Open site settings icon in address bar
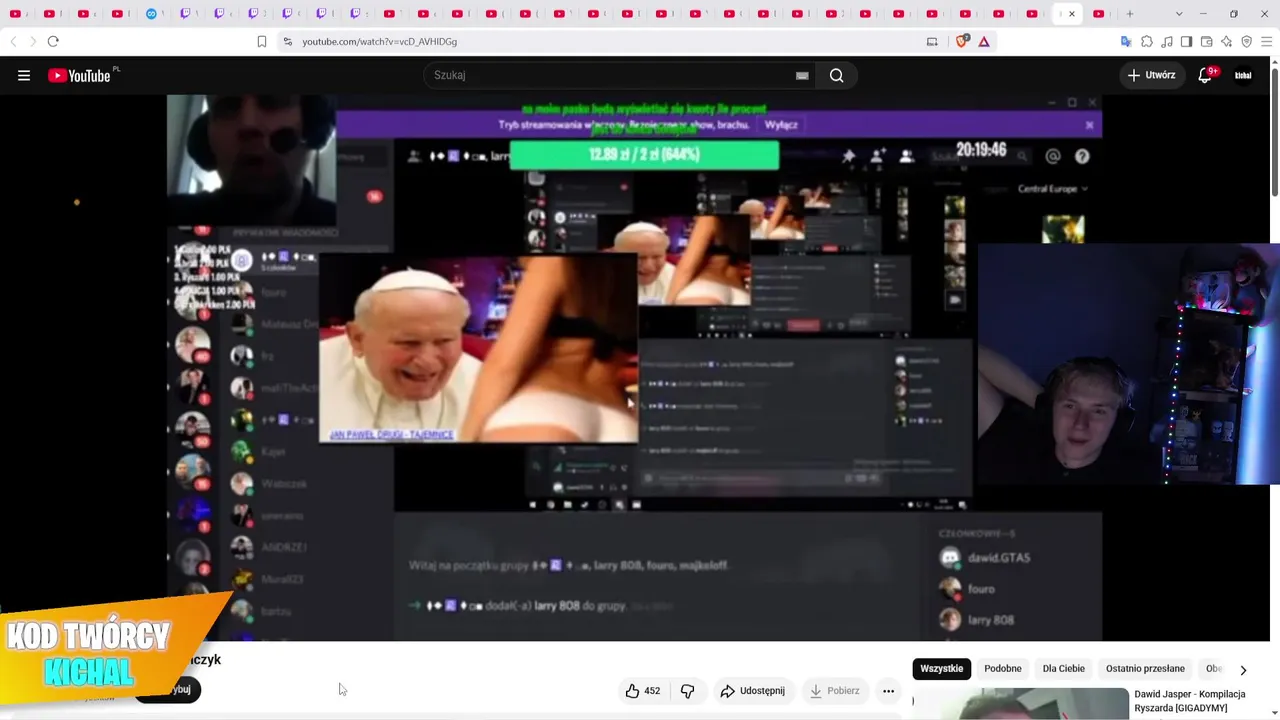 [x=288, y=41]
